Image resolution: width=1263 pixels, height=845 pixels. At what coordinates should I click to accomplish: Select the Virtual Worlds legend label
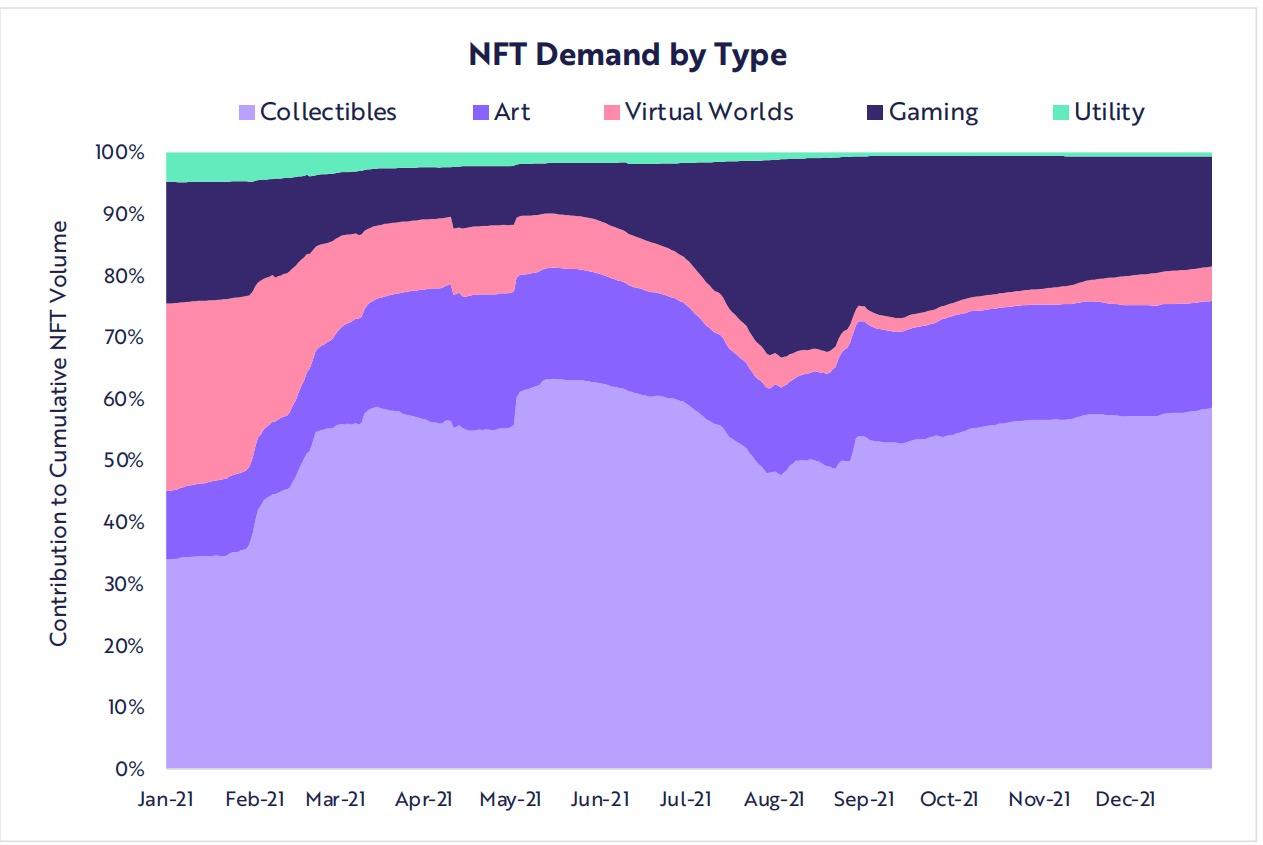coord(709,112)
